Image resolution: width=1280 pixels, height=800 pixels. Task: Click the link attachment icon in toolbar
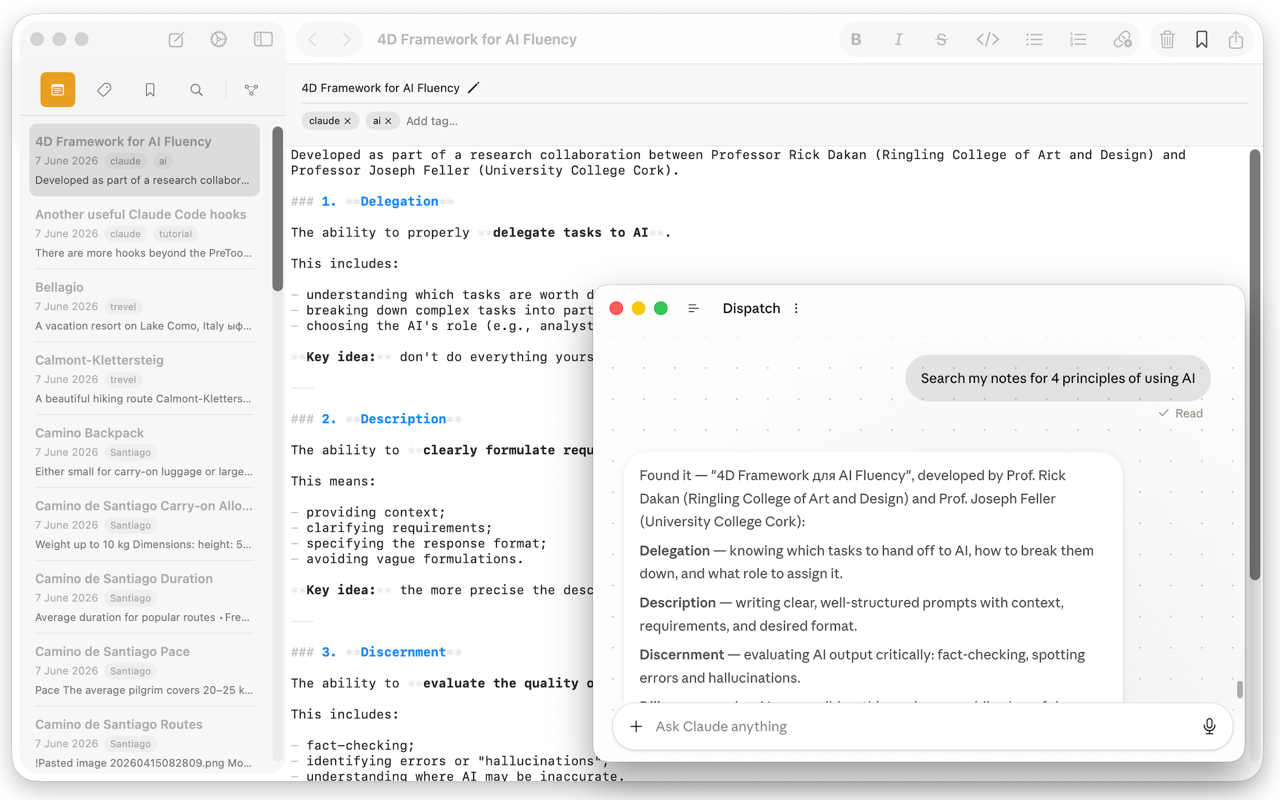click(x=1122, y=40)
